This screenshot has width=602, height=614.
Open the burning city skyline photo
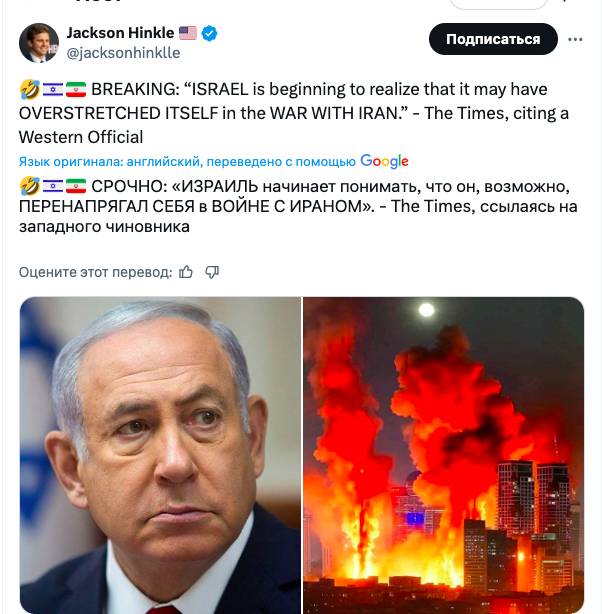[443, 455]
